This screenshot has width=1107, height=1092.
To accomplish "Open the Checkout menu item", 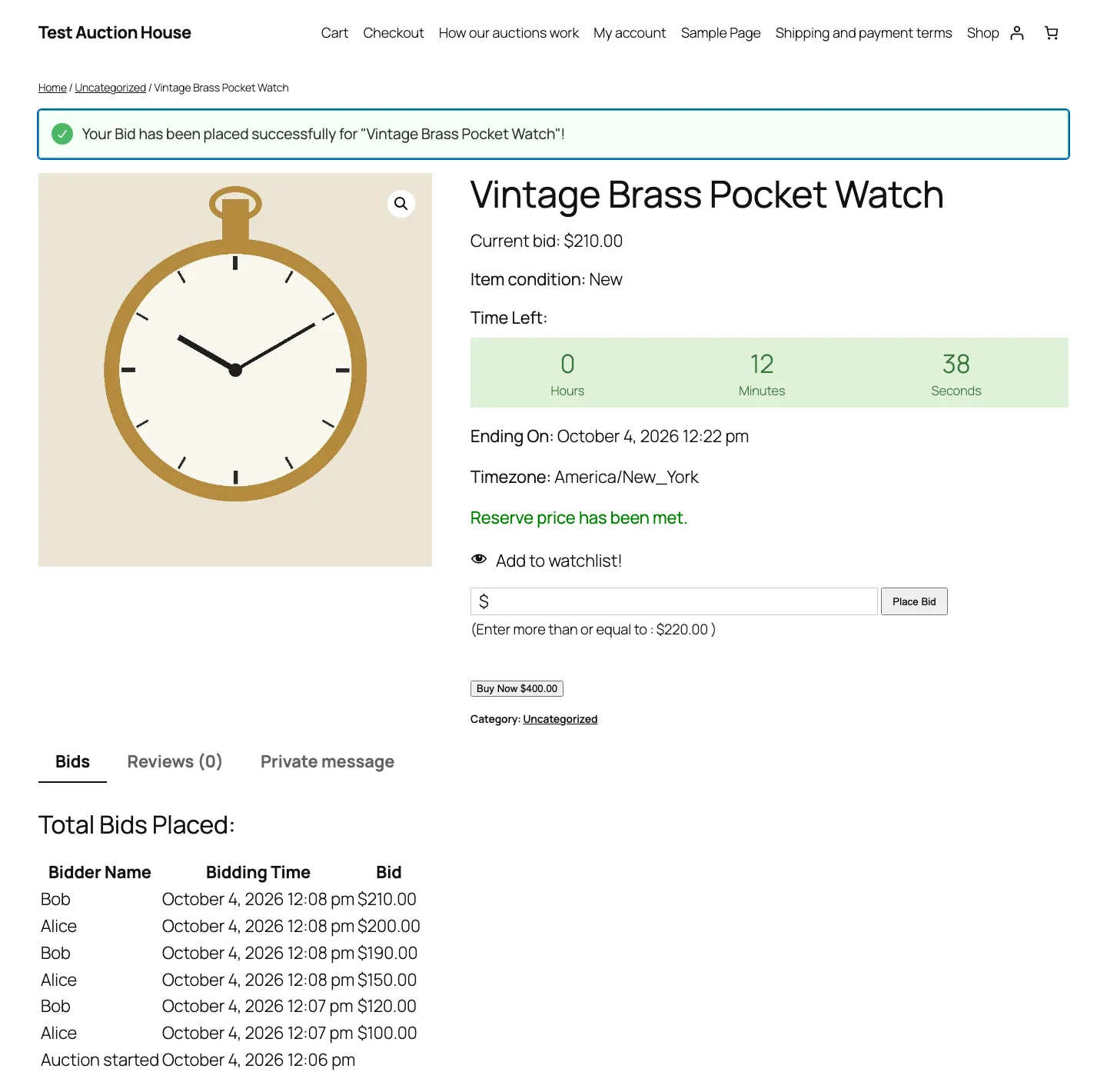I will point(394,33).
